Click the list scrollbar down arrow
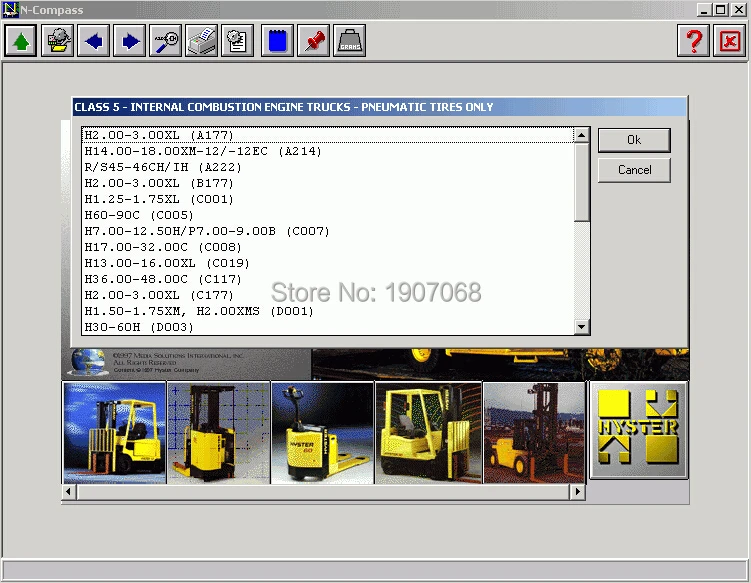 pyautogui.click(x=581, y=327)
